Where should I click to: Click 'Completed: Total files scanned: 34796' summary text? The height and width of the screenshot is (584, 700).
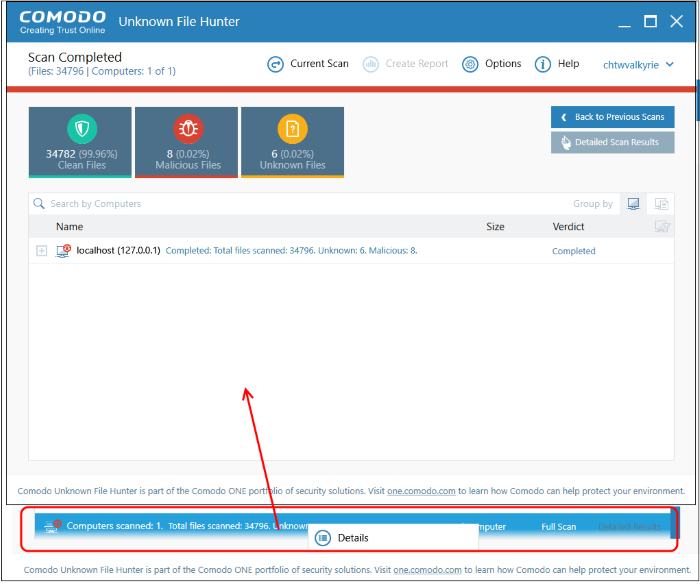pyautogui.click(x=292, y=251)
